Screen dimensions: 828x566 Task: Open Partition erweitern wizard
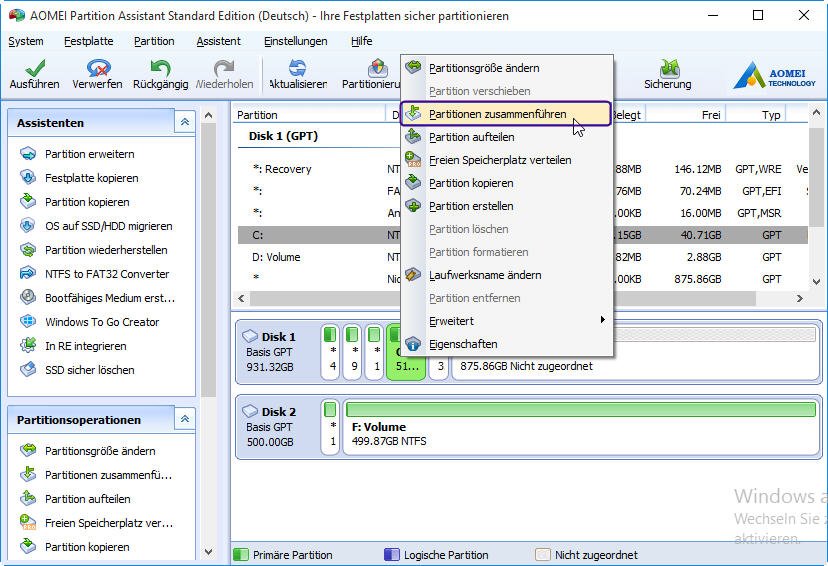89,154
